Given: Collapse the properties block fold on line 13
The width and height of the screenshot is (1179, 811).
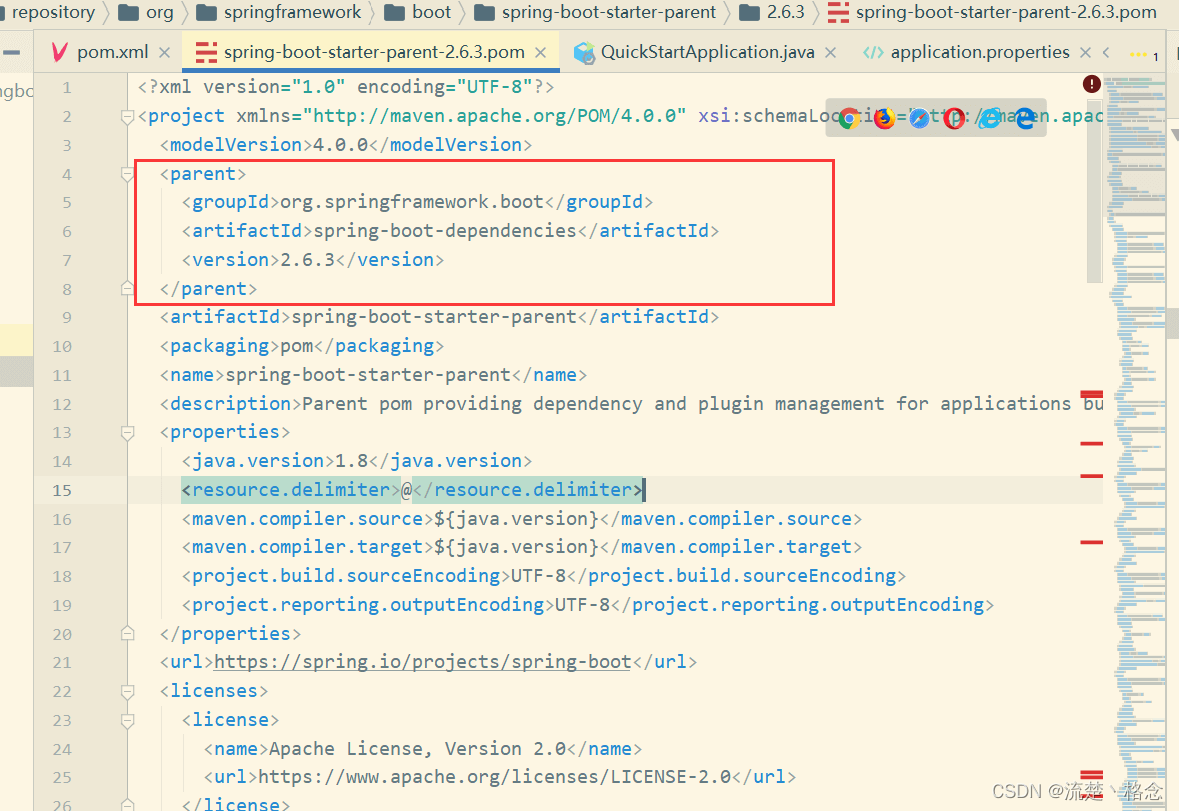Looking at the screenshot, I should 127,433.
